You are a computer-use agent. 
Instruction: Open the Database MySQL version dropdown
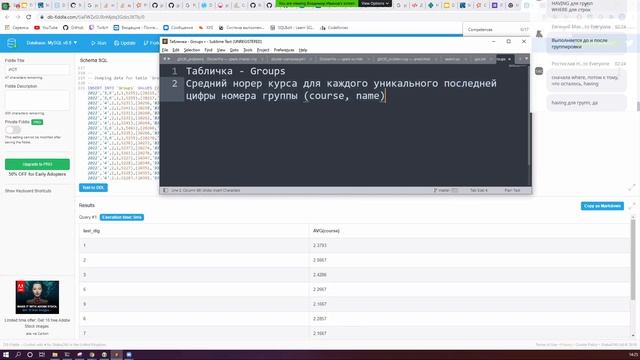52,43
